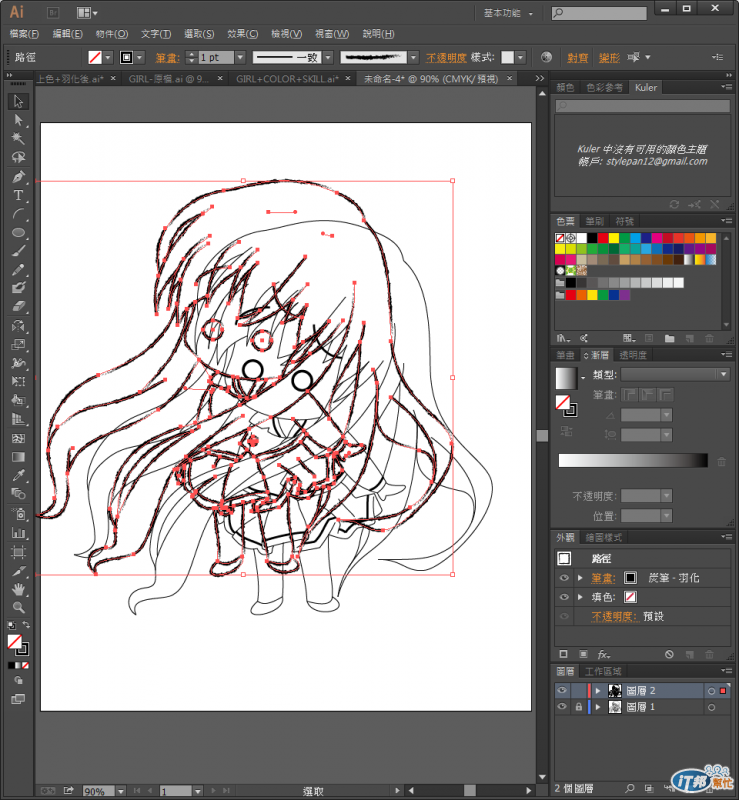Click the search field at top
The image size is (739, 800).
pos(599,13)
